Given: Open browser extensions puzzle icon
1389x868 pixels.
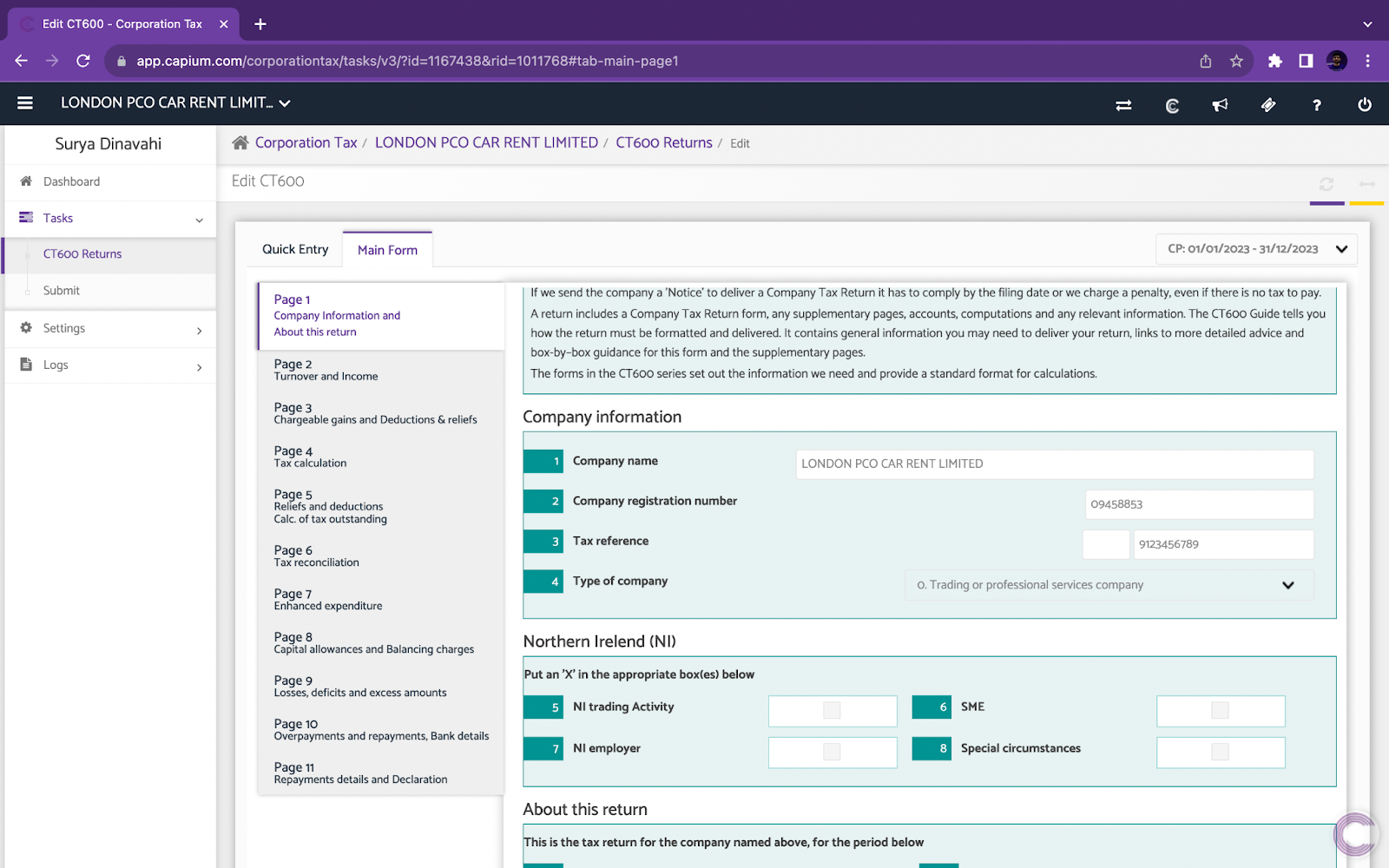Looking at the screenshot, I should pyautogui.click(x=1274, y=61).
